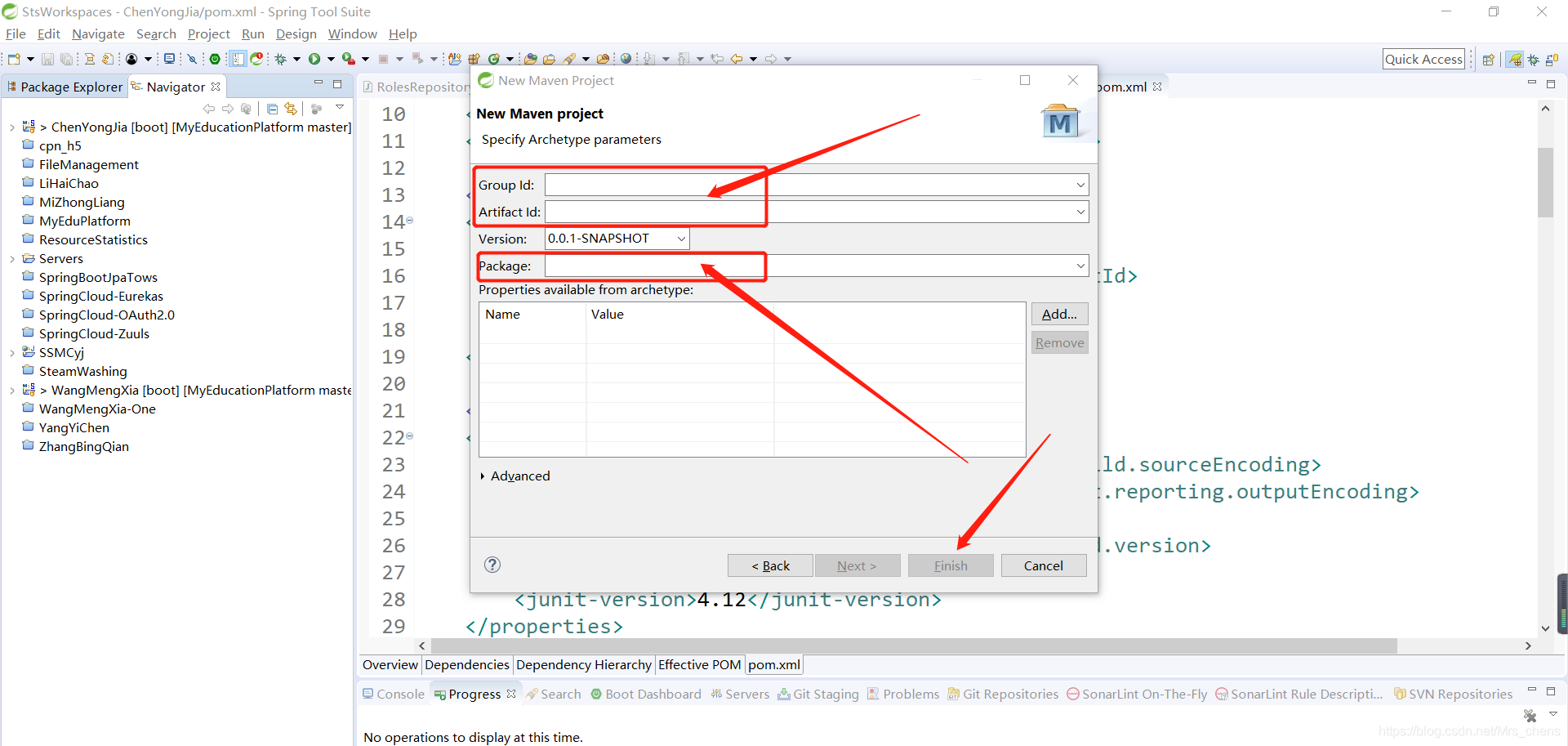Open the Console view tab
This screenshot has height=746, width=1568.
pyautogui.click(x=394, y=694)
